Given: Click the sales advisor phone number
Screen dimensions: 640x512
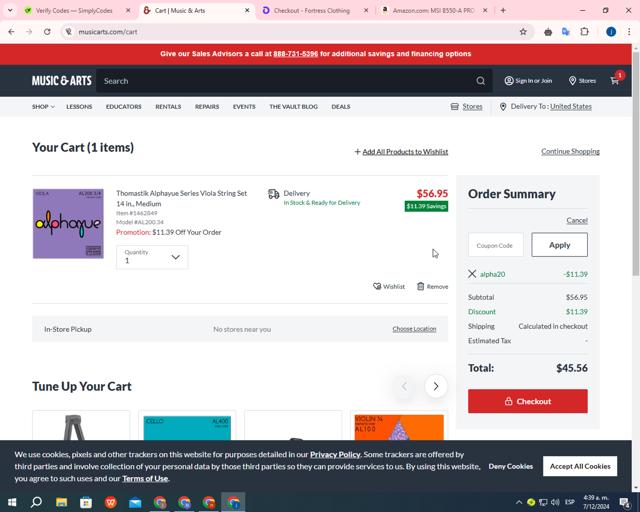Looking at the screenshot, I should click(296, 53).
